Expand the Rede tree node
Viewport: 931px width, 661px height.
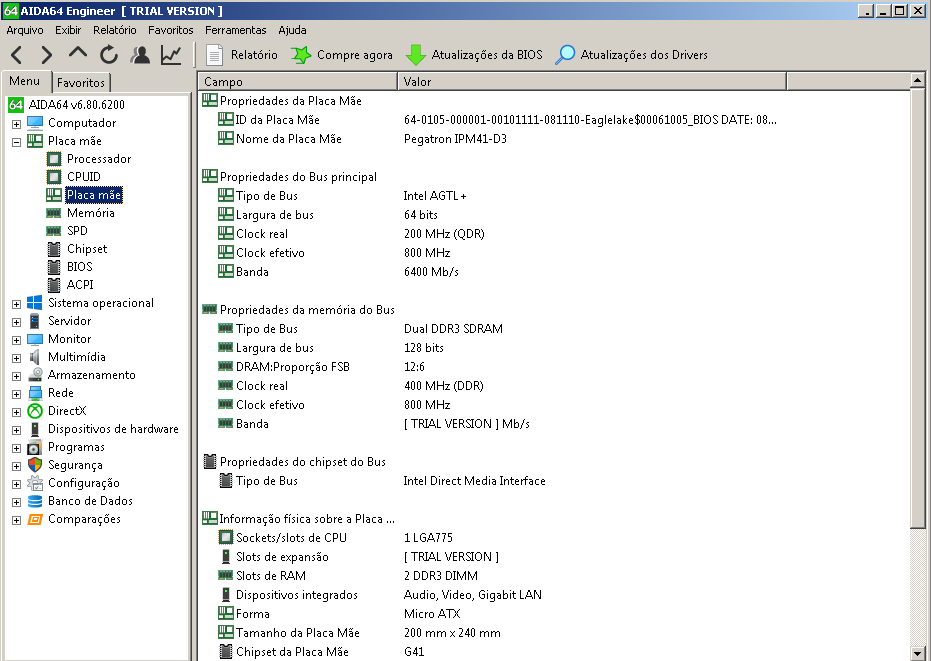pyautogui.click(x=17, y=394)
